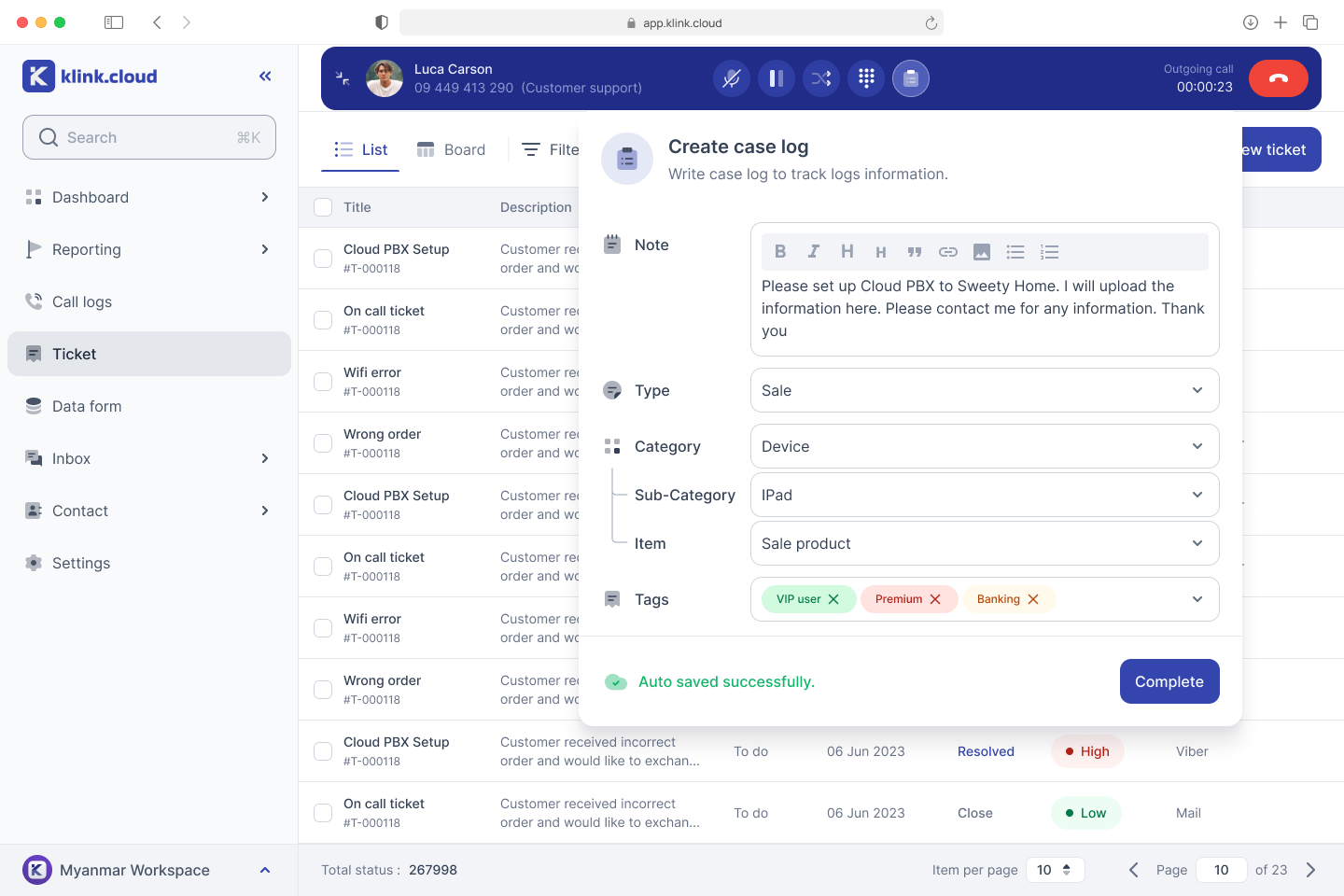The image size is (1344, 896).
Task: Go to the next page arrow
Action: [x=1310, y=870]
